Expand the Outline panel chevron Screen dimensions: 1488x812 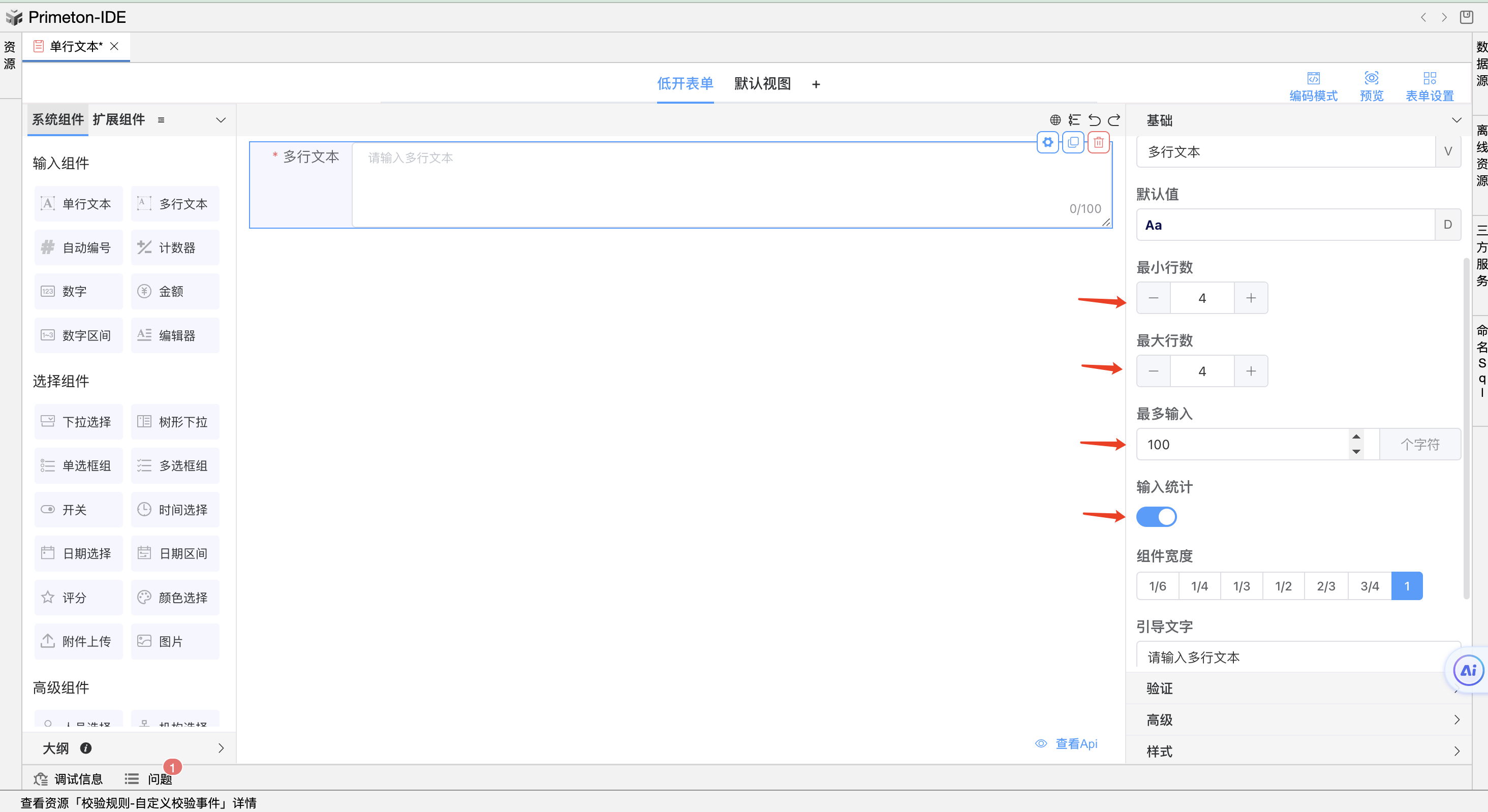(221, 748)
